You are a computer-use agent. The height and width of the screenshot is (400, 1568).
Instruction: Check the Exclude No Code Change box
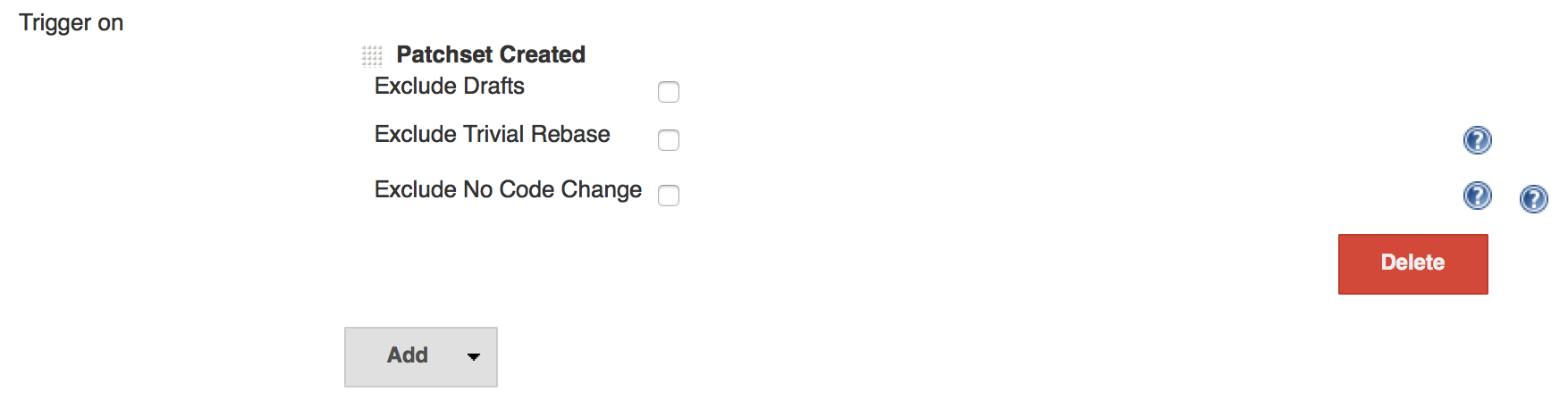click(669, 196)
